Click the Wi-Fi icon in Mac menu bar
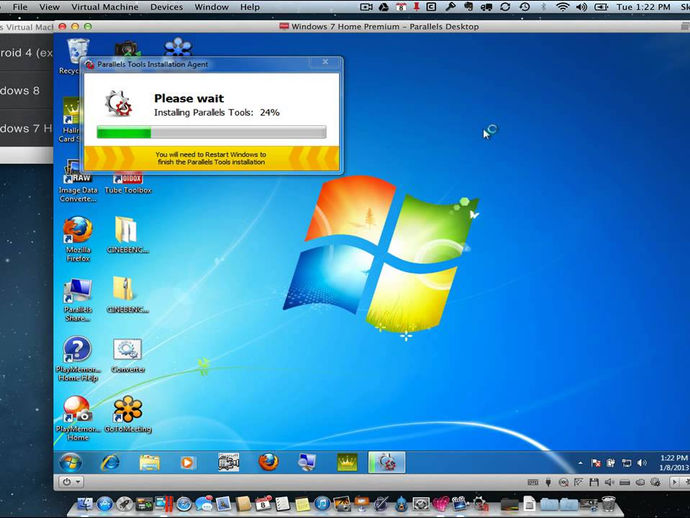The width and height of the screenshot is (690, 518). 562,7
